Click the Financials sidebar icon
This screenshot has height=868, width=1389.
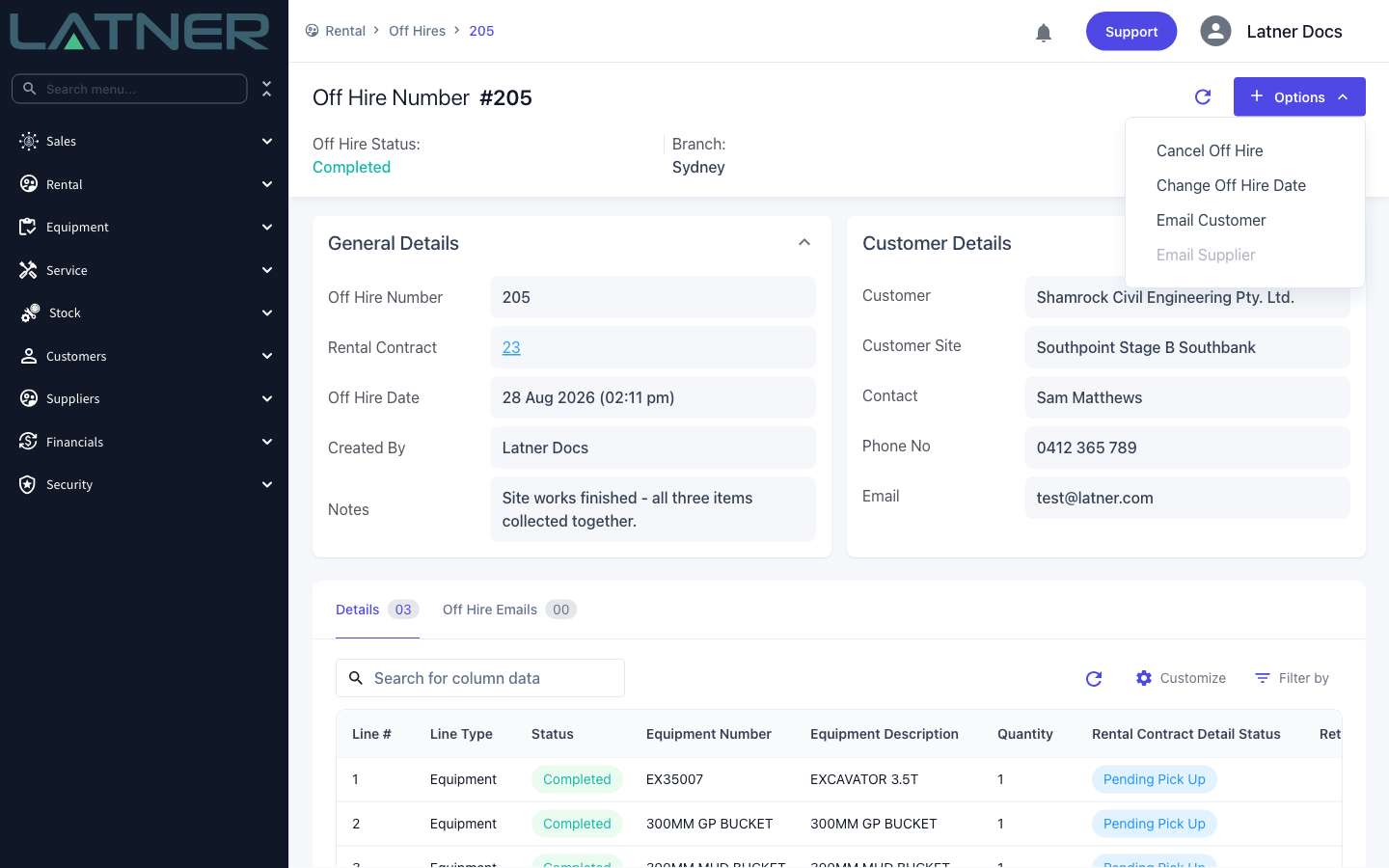(x=28, y=442)
